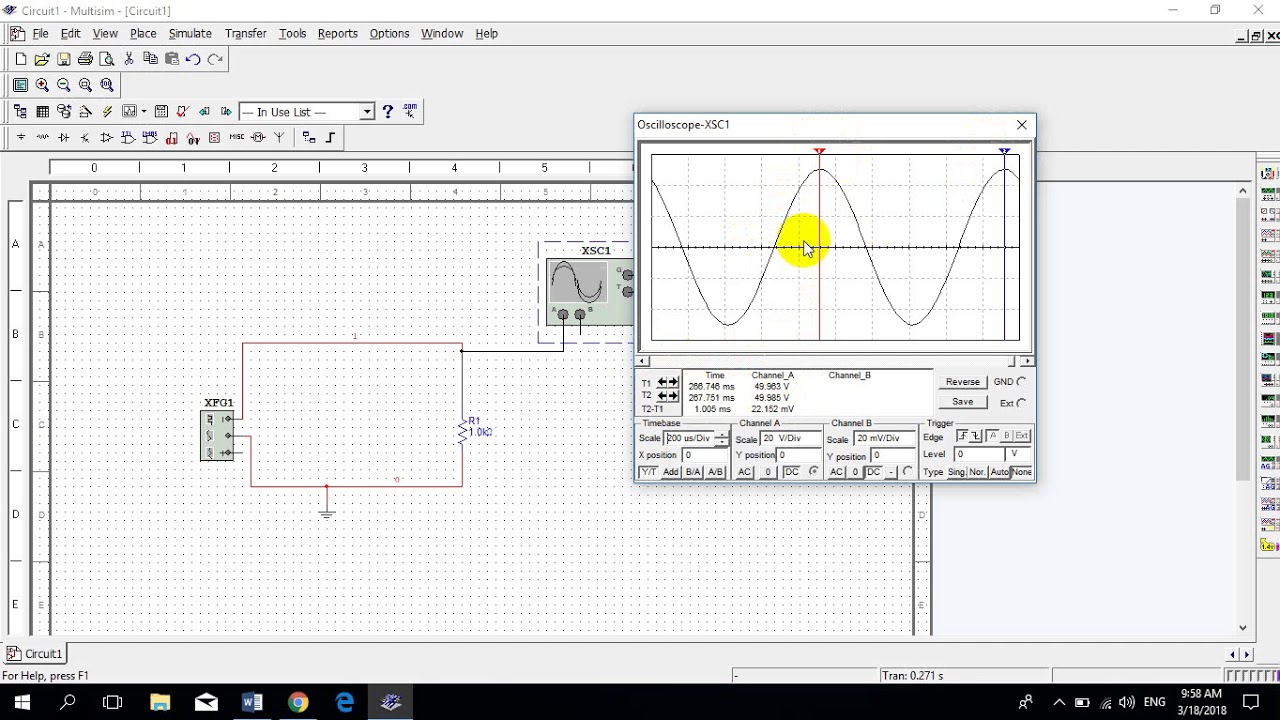Click the New file icon

21,59
